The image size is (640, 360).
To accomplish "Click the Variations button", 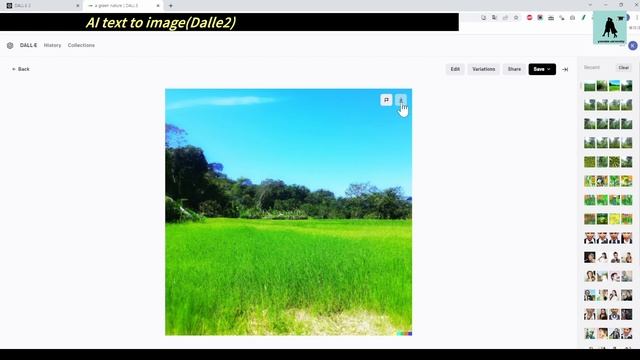I will coord(484,69).
